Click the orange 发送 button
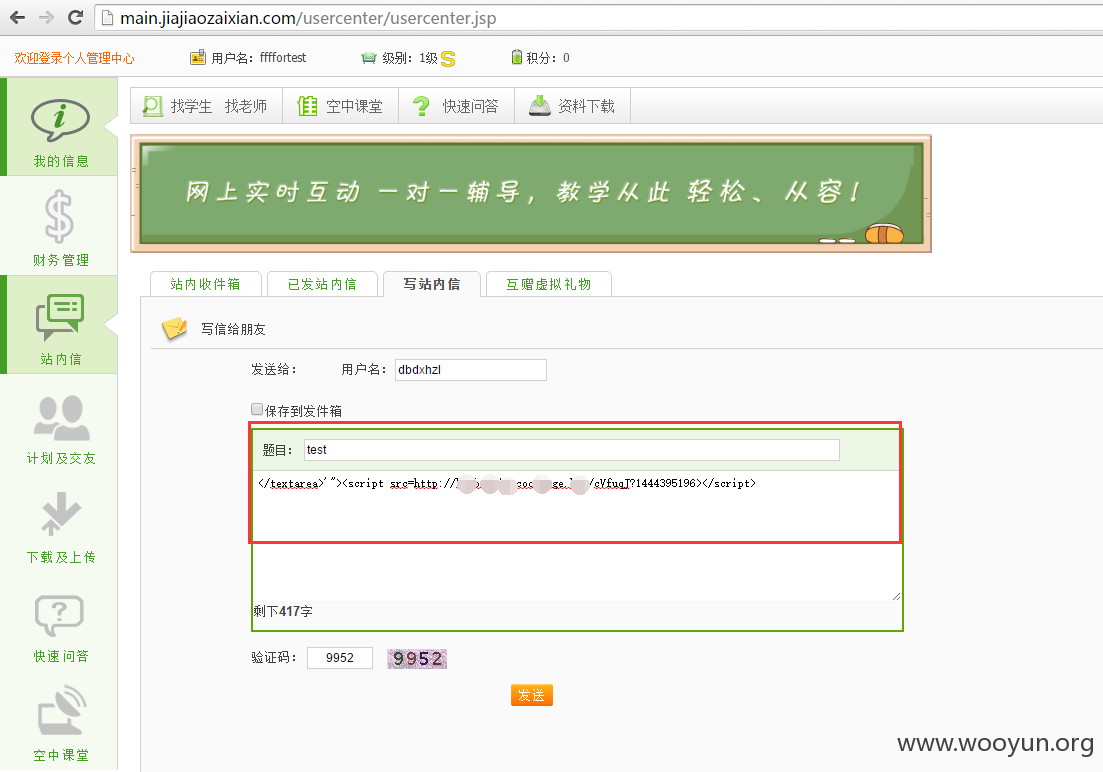The image size is (1103, 772). point(532,695)
